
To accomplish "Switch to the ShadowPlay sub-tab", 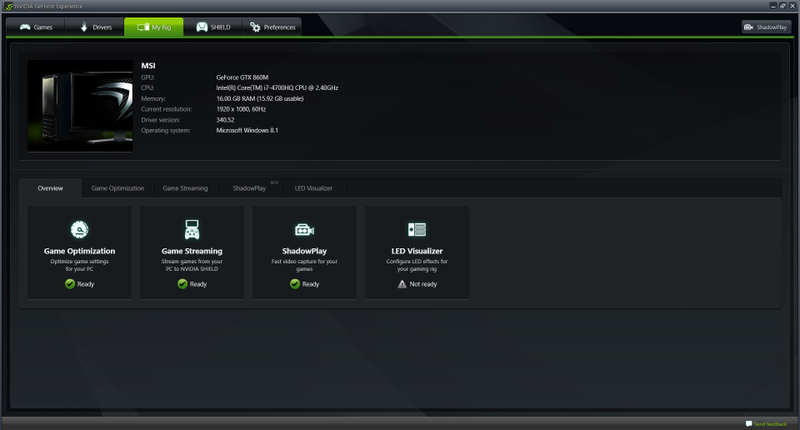I will [x=249, y=188].
